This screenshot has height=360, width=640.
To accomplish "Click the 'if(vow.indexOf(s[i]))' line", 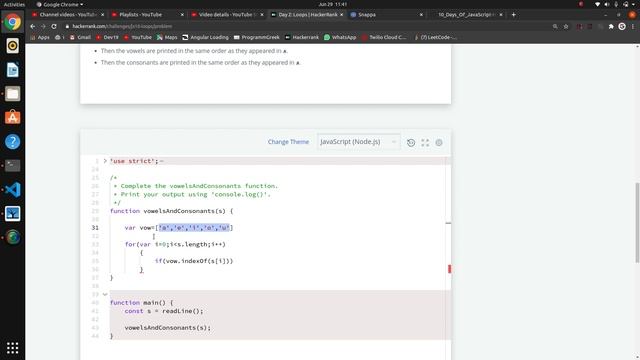I will pos(194,261).
